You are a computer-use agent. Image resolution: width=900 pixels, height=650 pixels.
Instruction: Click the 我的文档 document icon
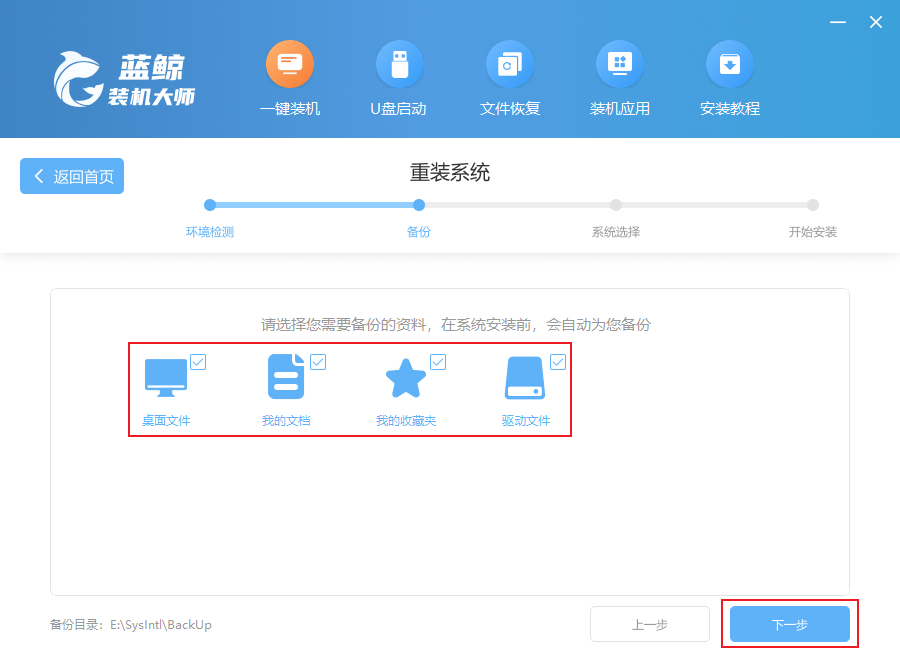pyautogui.click(x=285, y=379)
